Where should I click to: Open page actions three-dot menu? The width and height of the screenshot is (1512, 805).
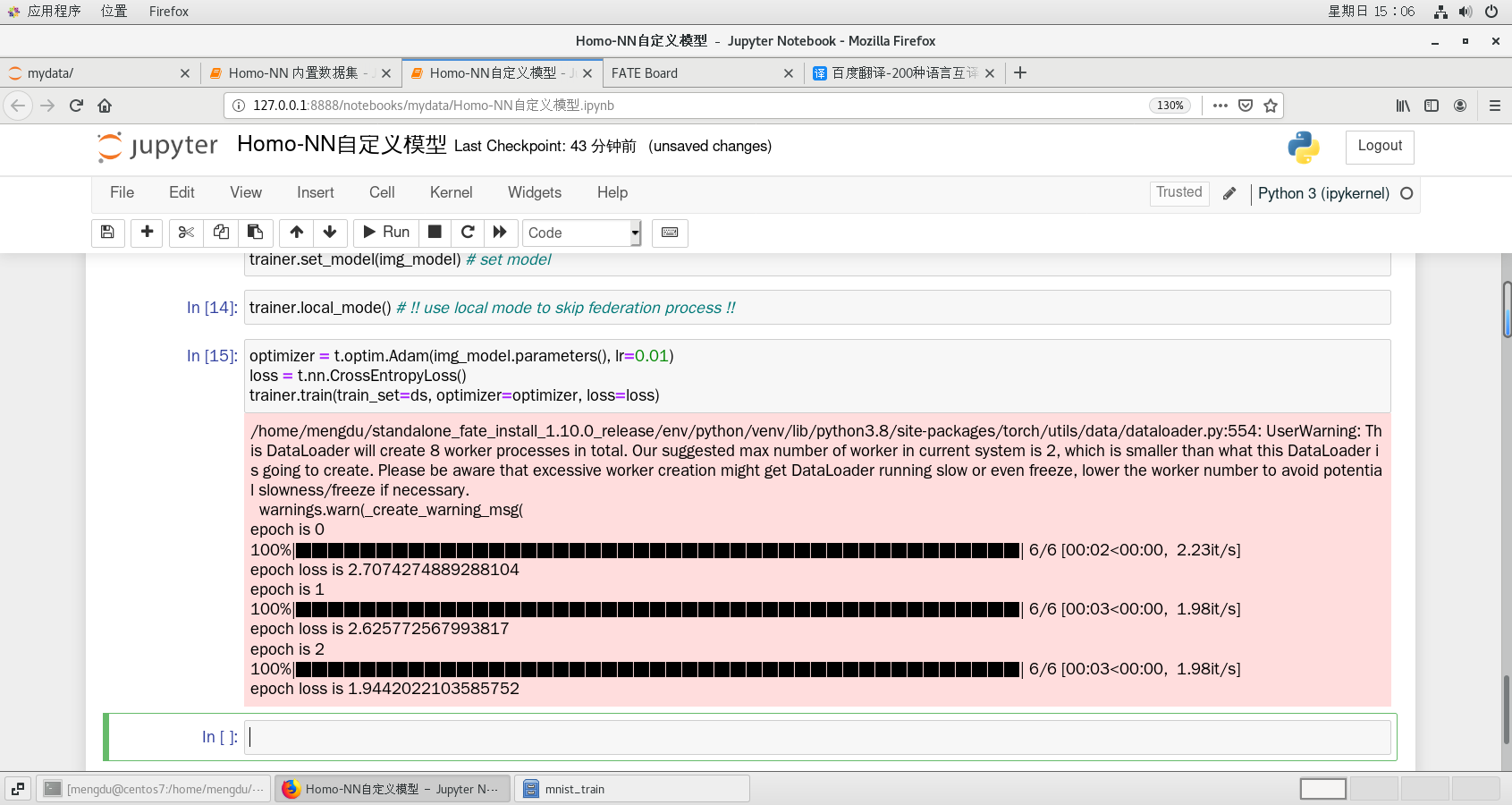[1221, 106]
